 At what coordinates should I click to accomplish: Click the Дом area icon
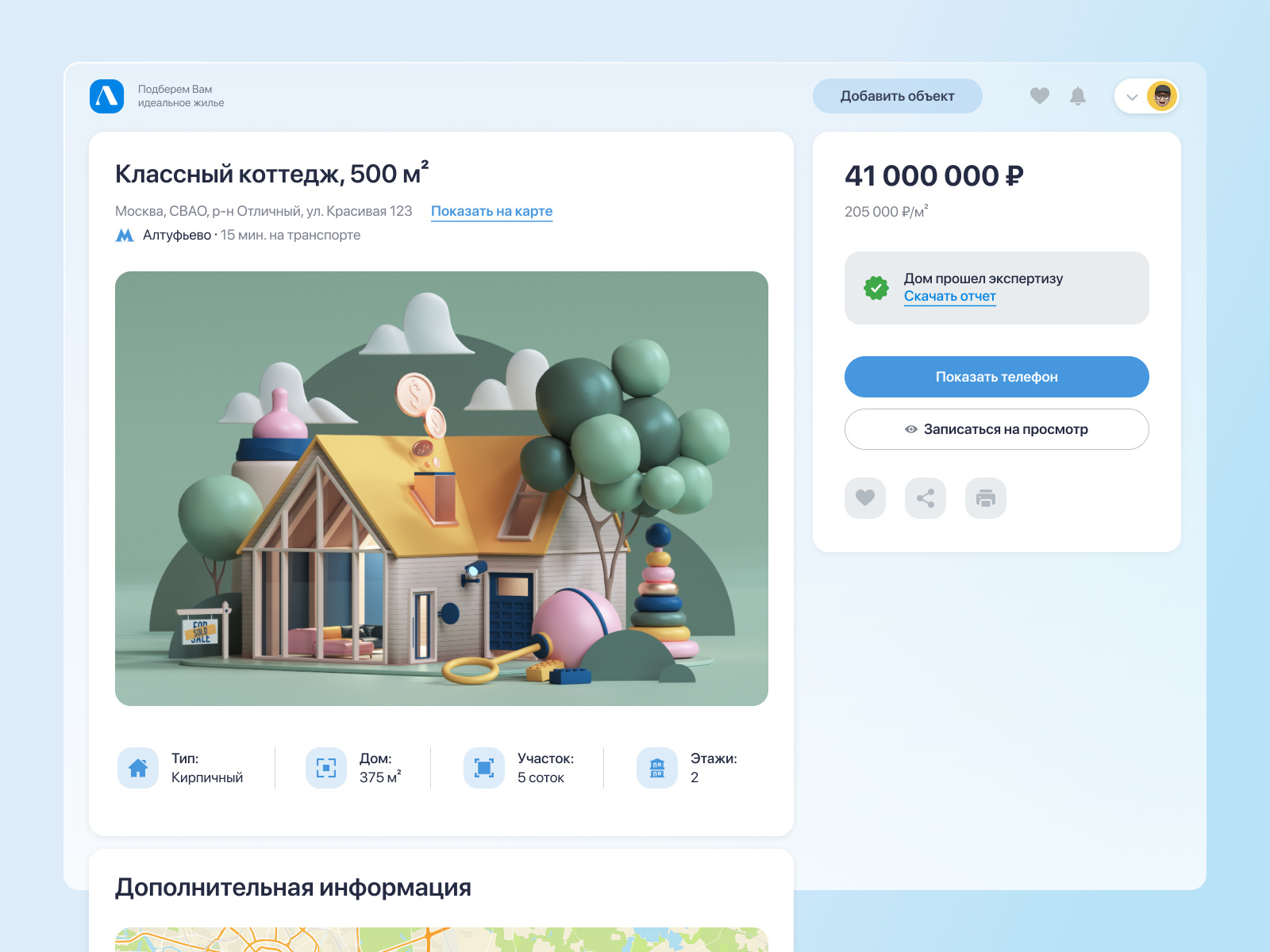pos(326,768)
